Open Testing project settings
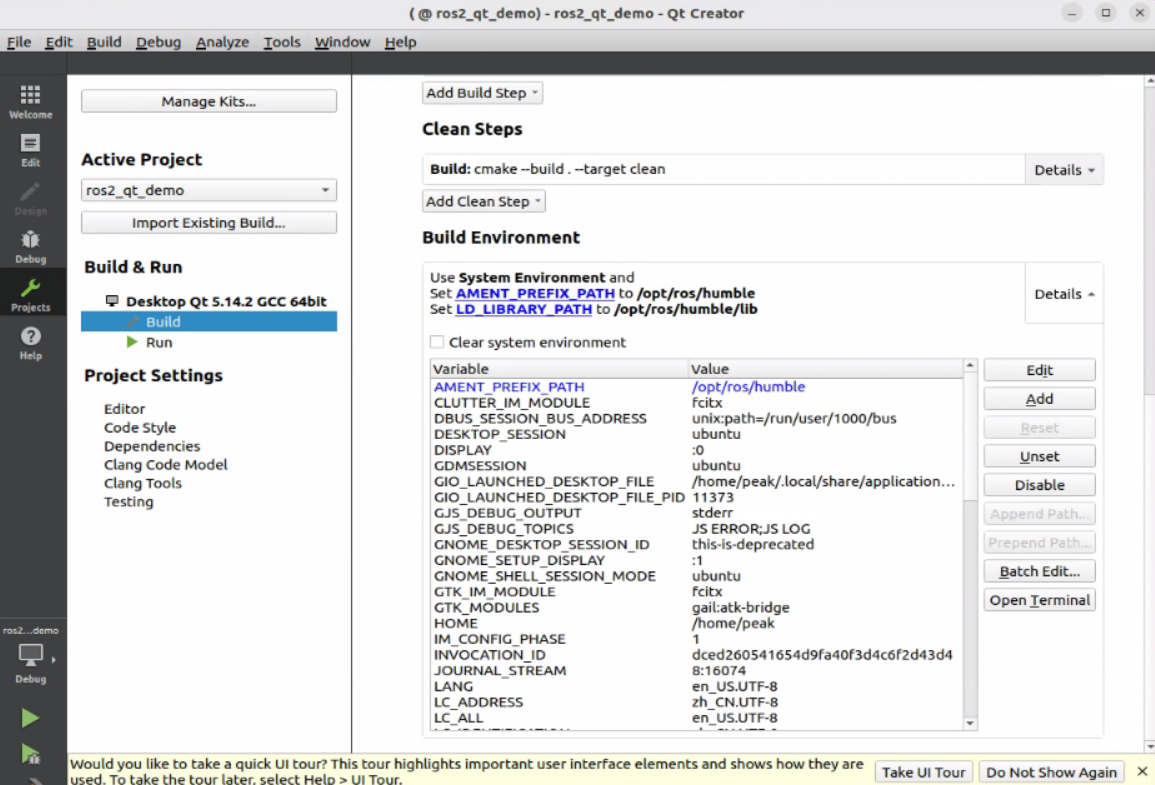Viewport: 1155px width, 785px height. point(129,501)
